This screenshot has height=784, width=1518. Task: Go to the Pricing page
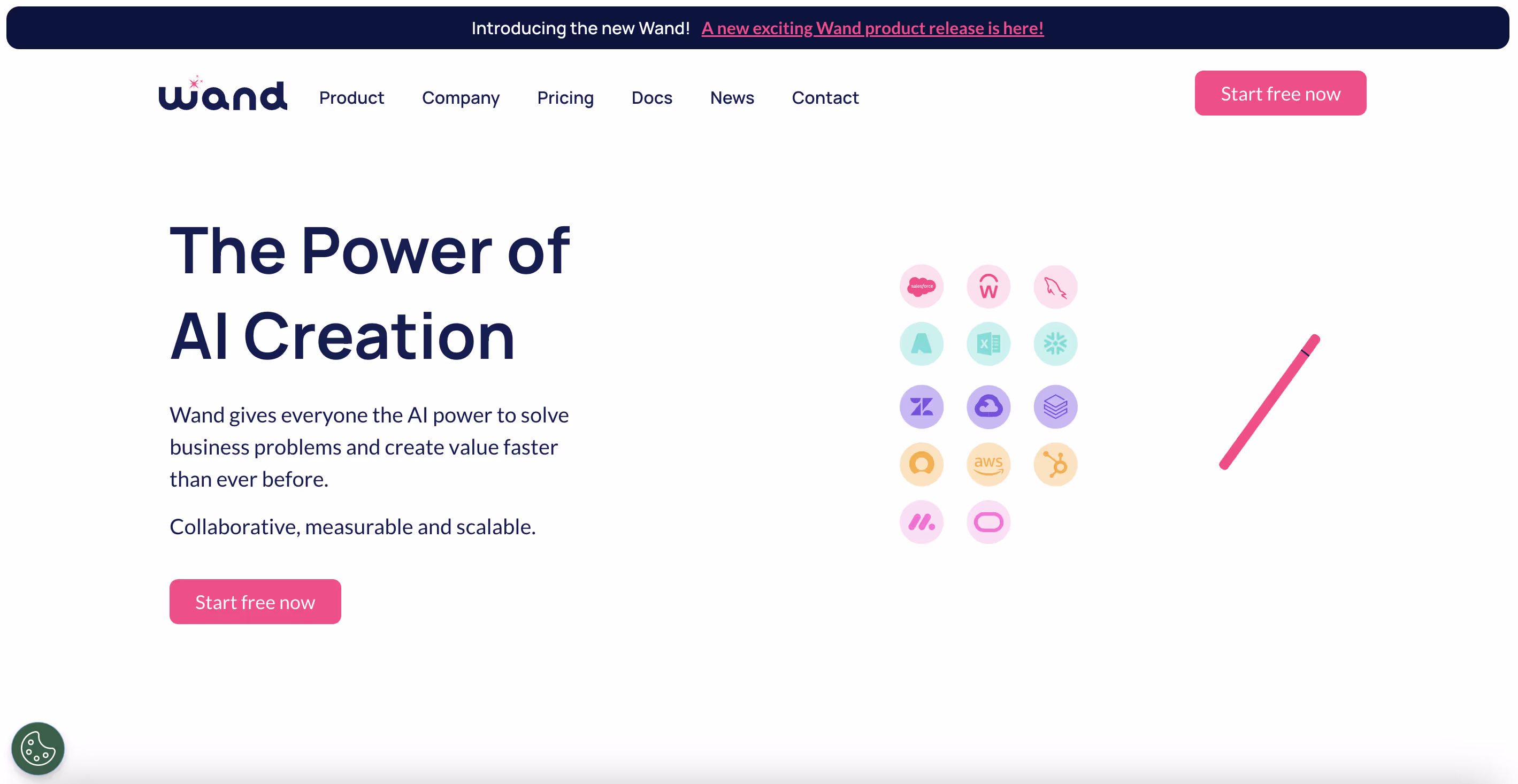[x=565, y=98]
